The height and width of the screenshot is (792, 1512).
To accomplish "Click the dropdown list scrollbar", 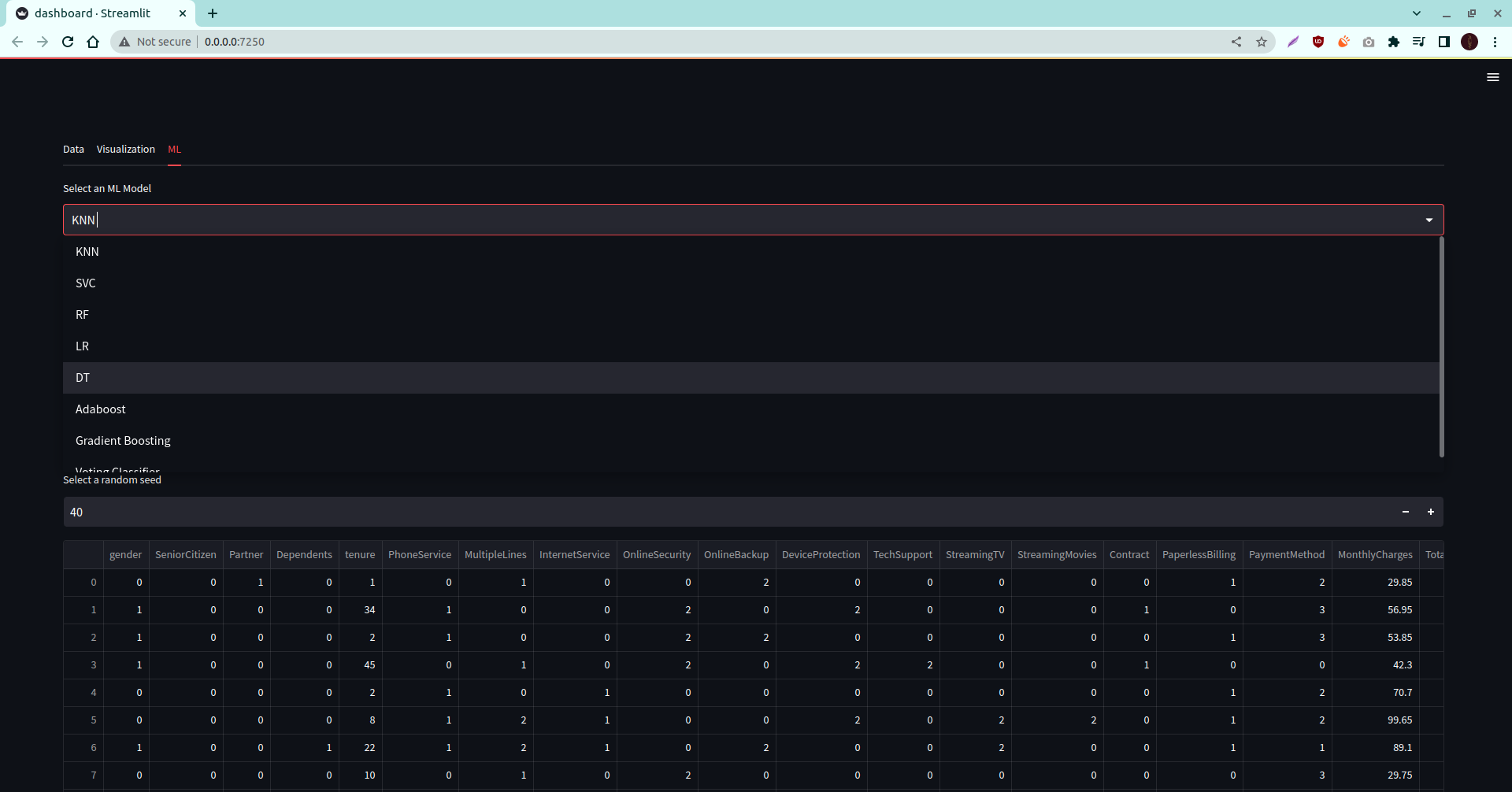I will click(x=1442, y=346).
